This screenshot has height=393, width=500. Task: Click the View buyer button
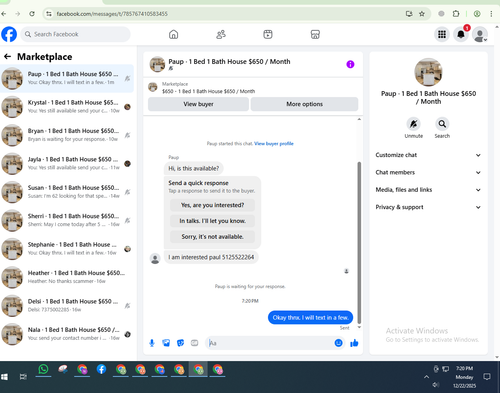[198, 104]
